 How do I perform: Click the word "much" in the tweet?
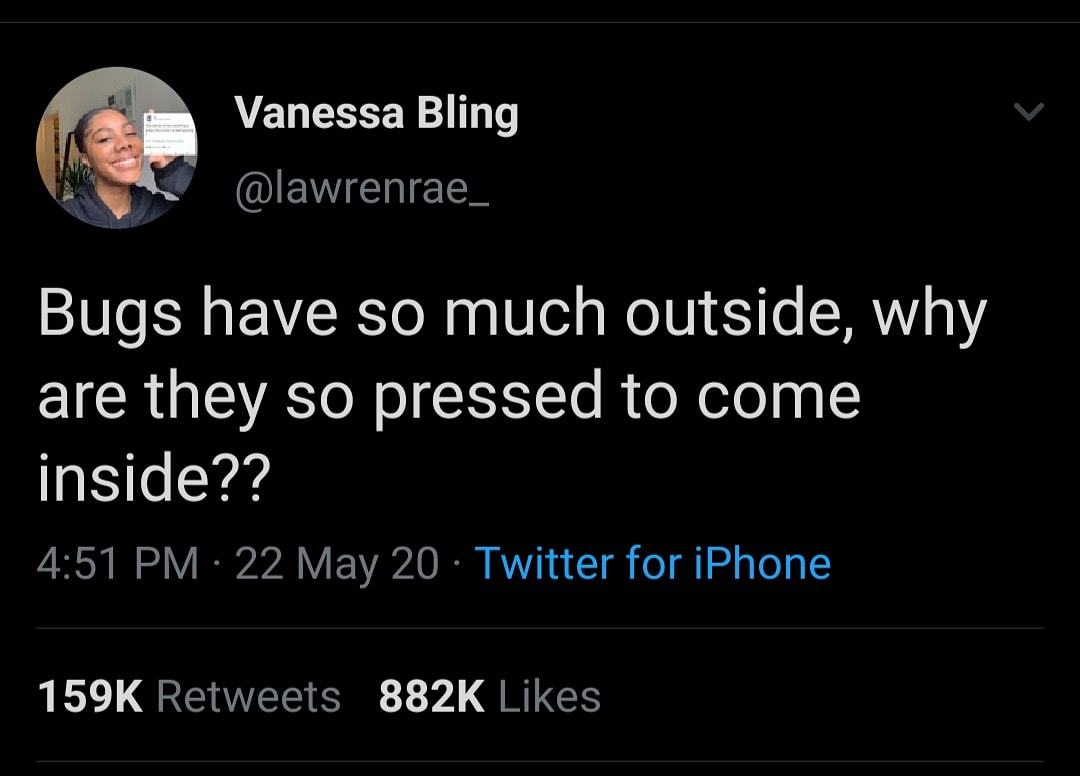[x=525, y=314]
